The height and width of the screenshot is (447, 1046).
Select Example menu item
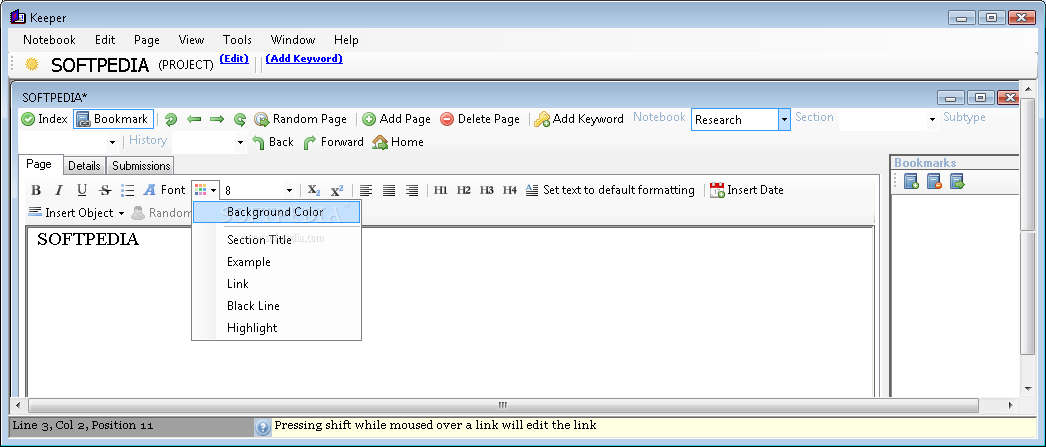coord(276,262)
